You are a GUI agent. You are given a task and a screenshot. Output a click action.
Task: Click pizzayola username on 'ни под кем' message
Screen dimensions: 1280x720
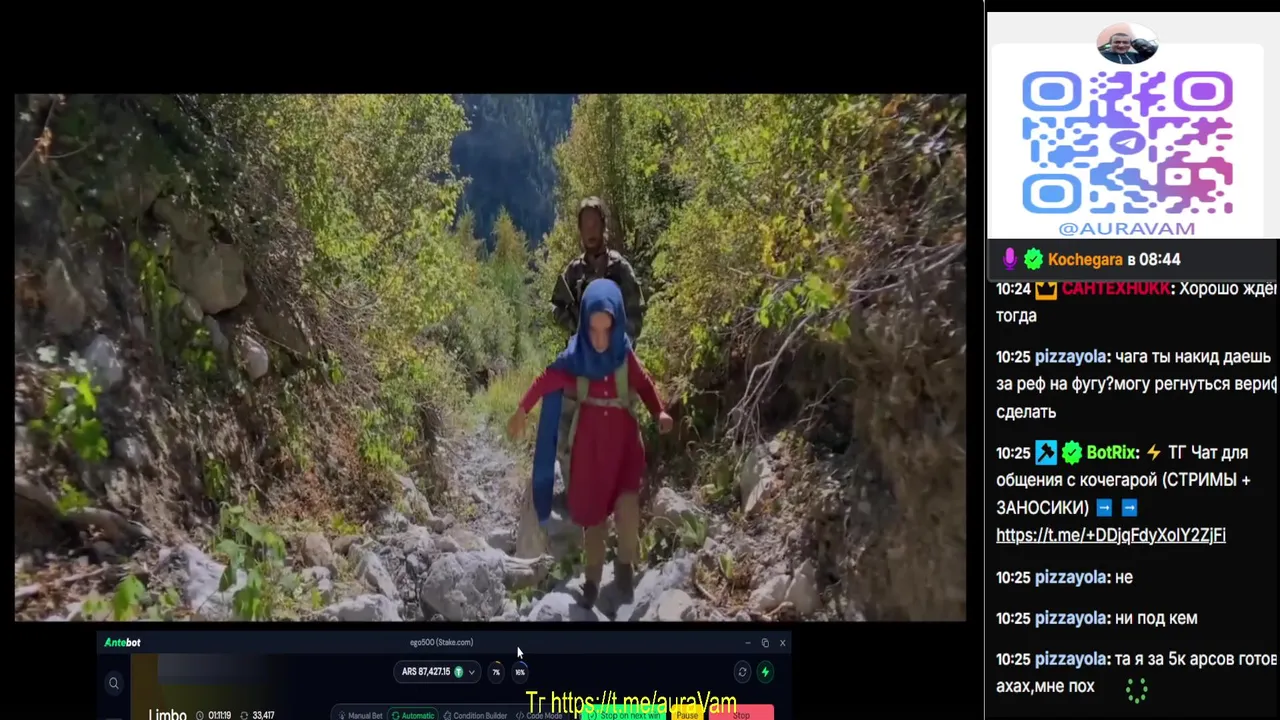(x=1070, y=618)
